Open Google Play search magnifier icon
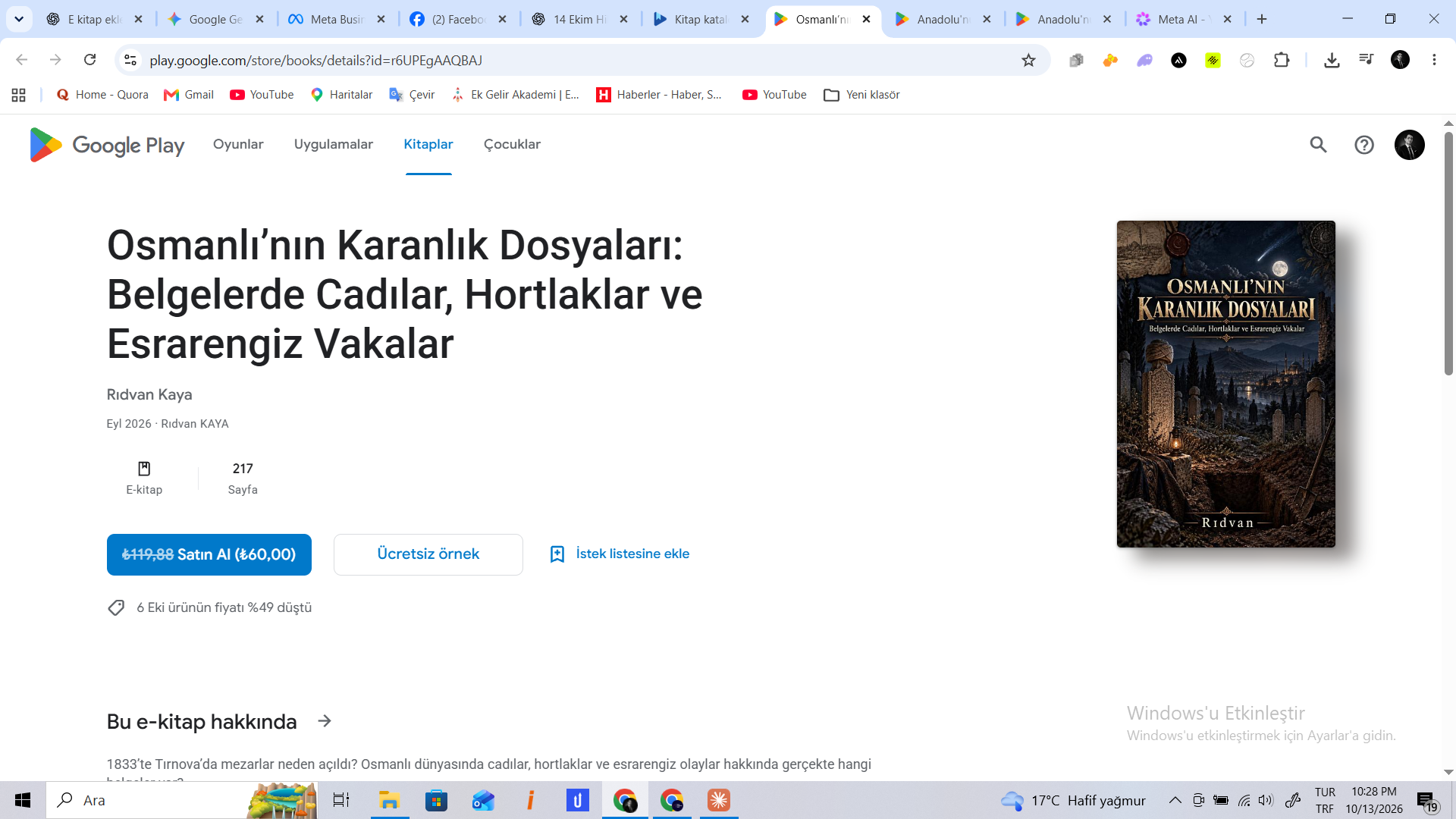This screenshot has width=1456, height=819. coord(1318,145)
